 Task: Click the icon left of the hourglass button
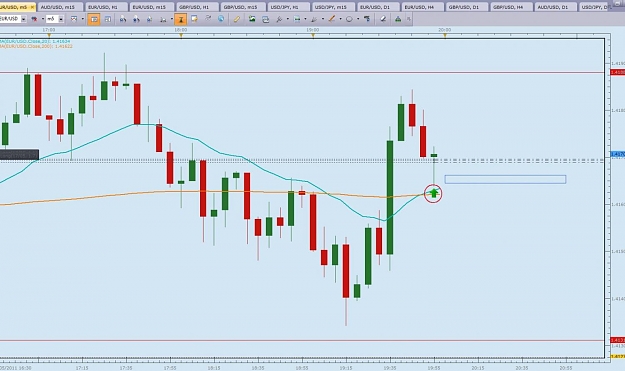point(163,20)
